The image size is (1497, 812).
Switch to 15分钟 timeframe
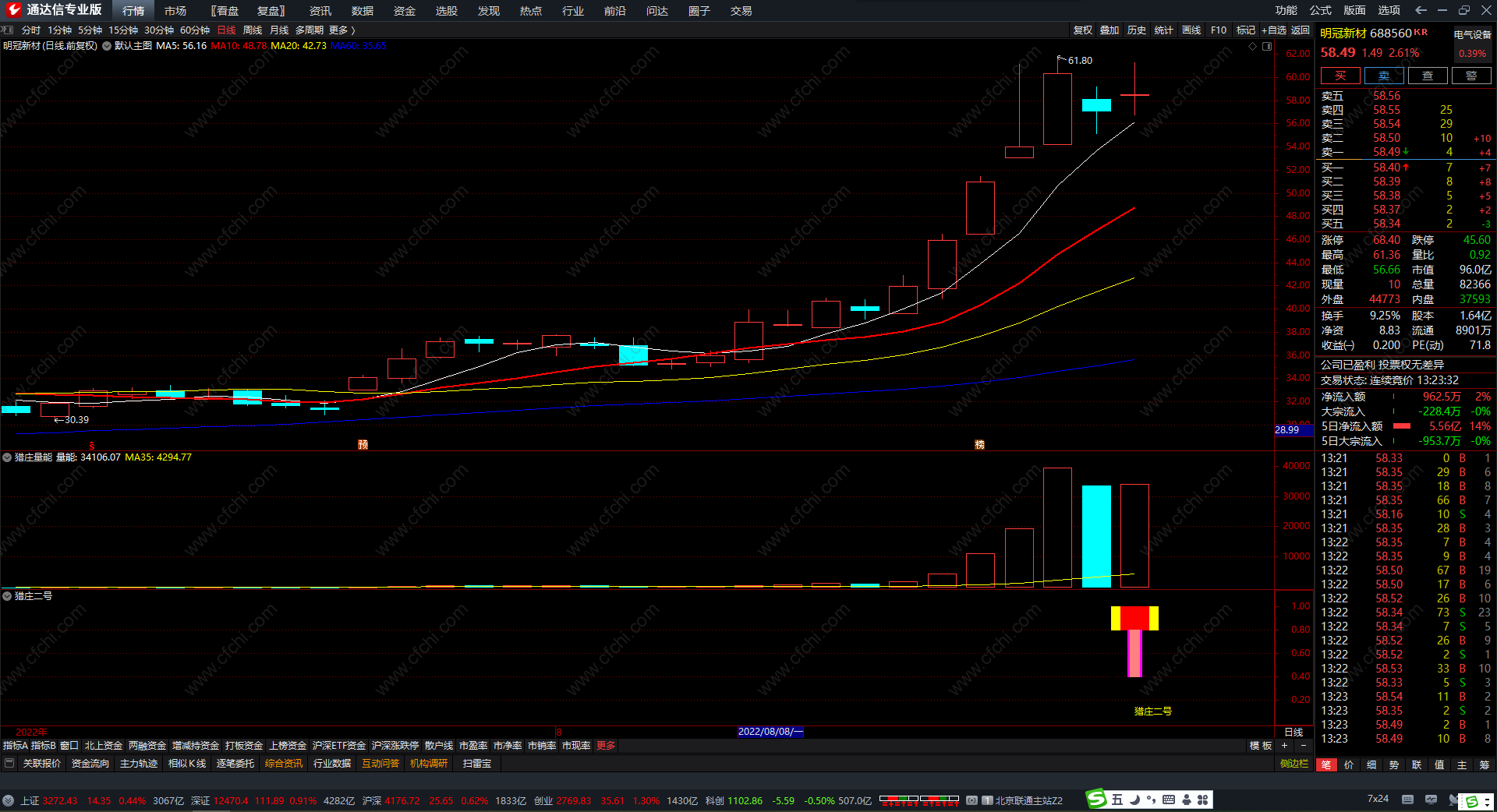[123, 30]
